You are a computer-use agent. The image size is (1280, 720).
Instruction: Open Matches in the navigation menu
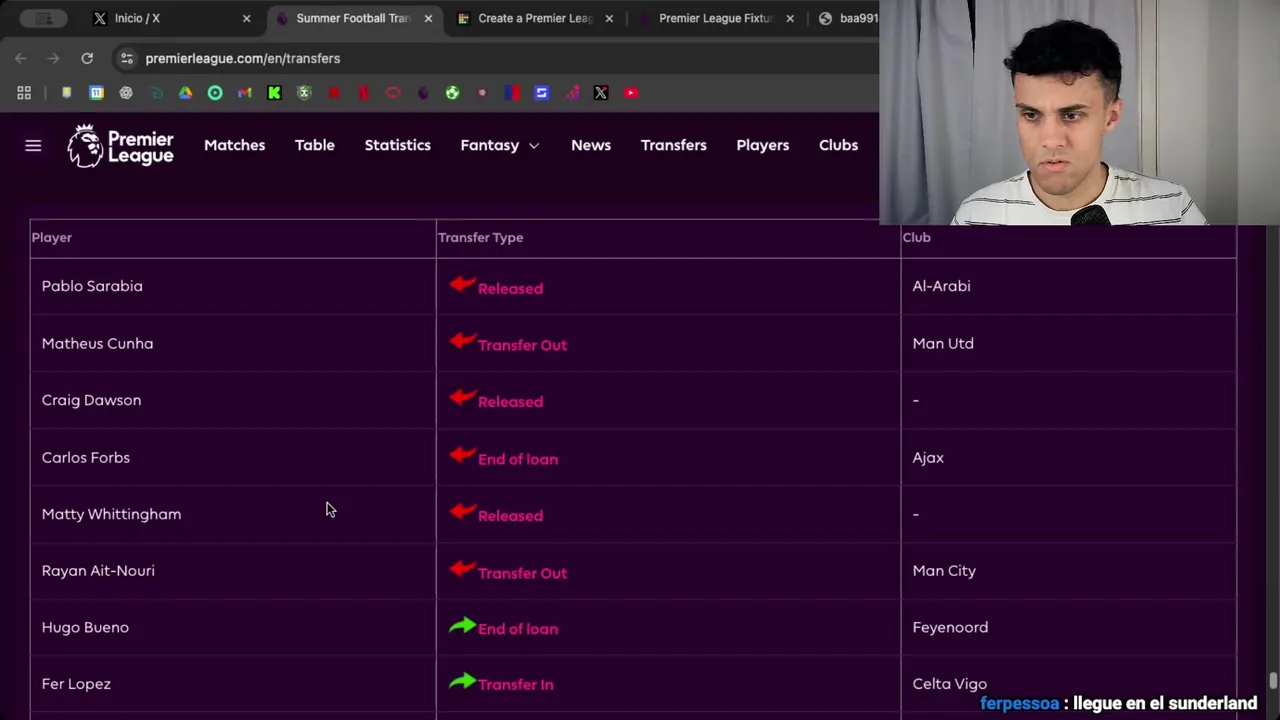point(234,145)
